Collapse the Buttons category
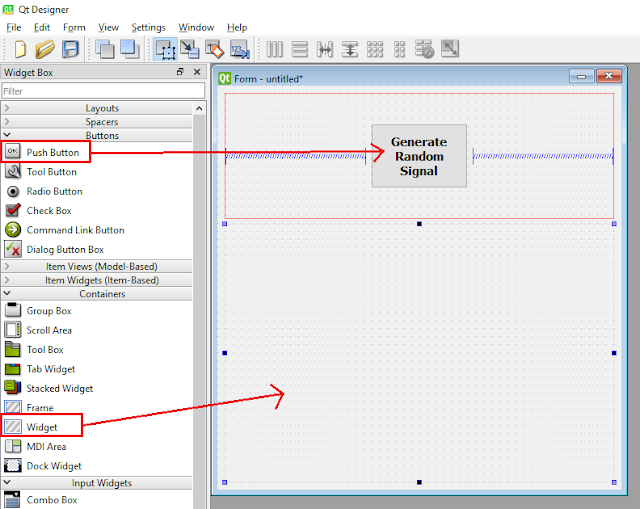Viewport: 640px width, 509px height. [97, 135]
